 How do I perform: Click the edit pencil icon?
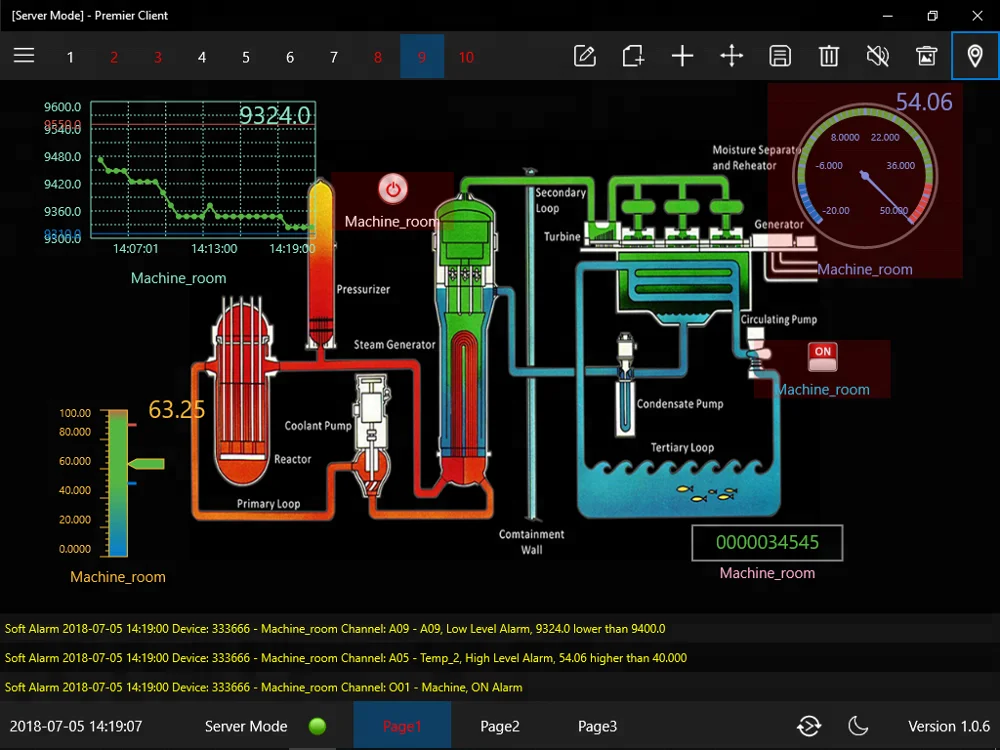tap(585, 56)
